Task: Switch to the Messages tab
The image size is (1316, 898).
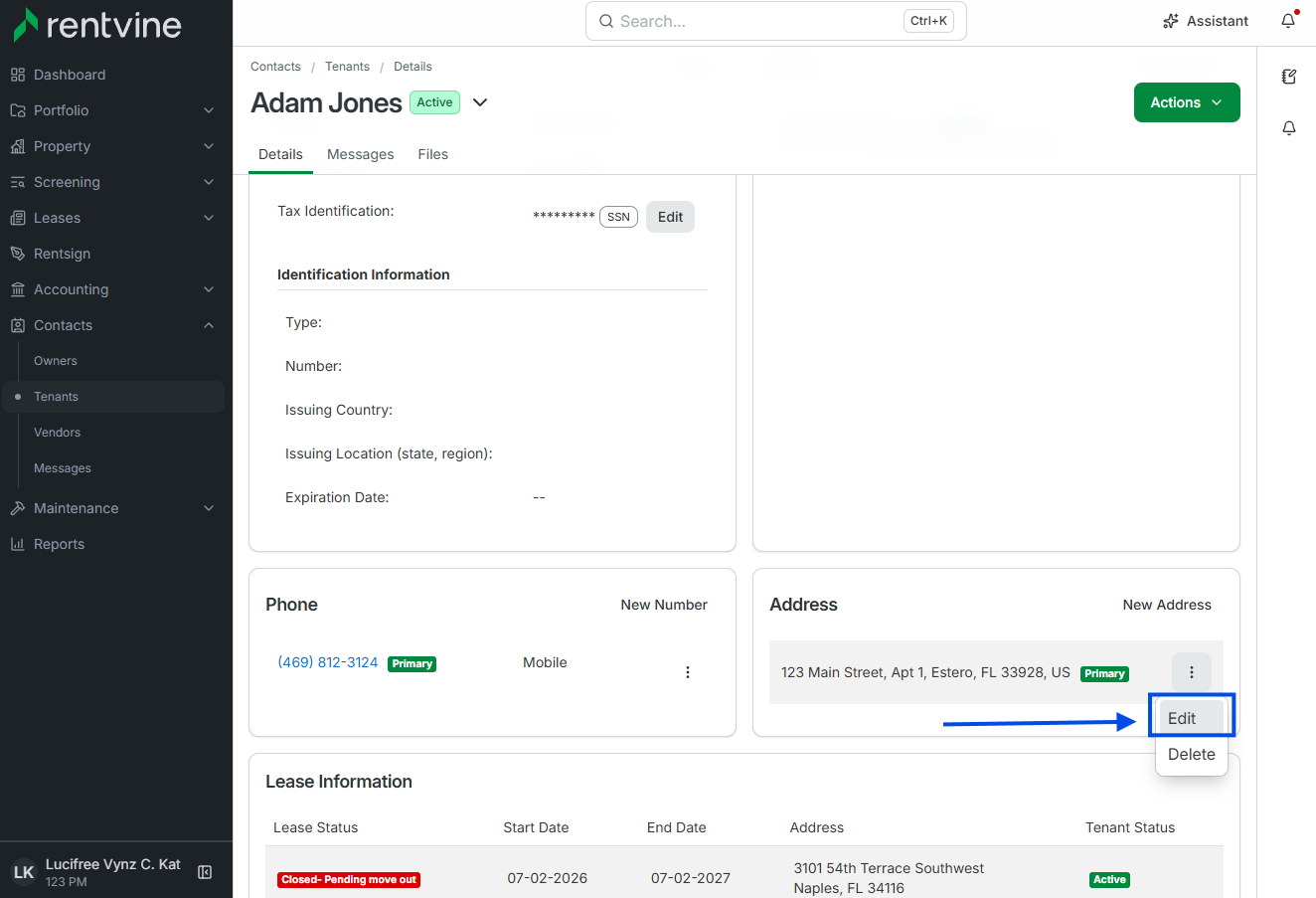Action: click(x=361, y=154)
